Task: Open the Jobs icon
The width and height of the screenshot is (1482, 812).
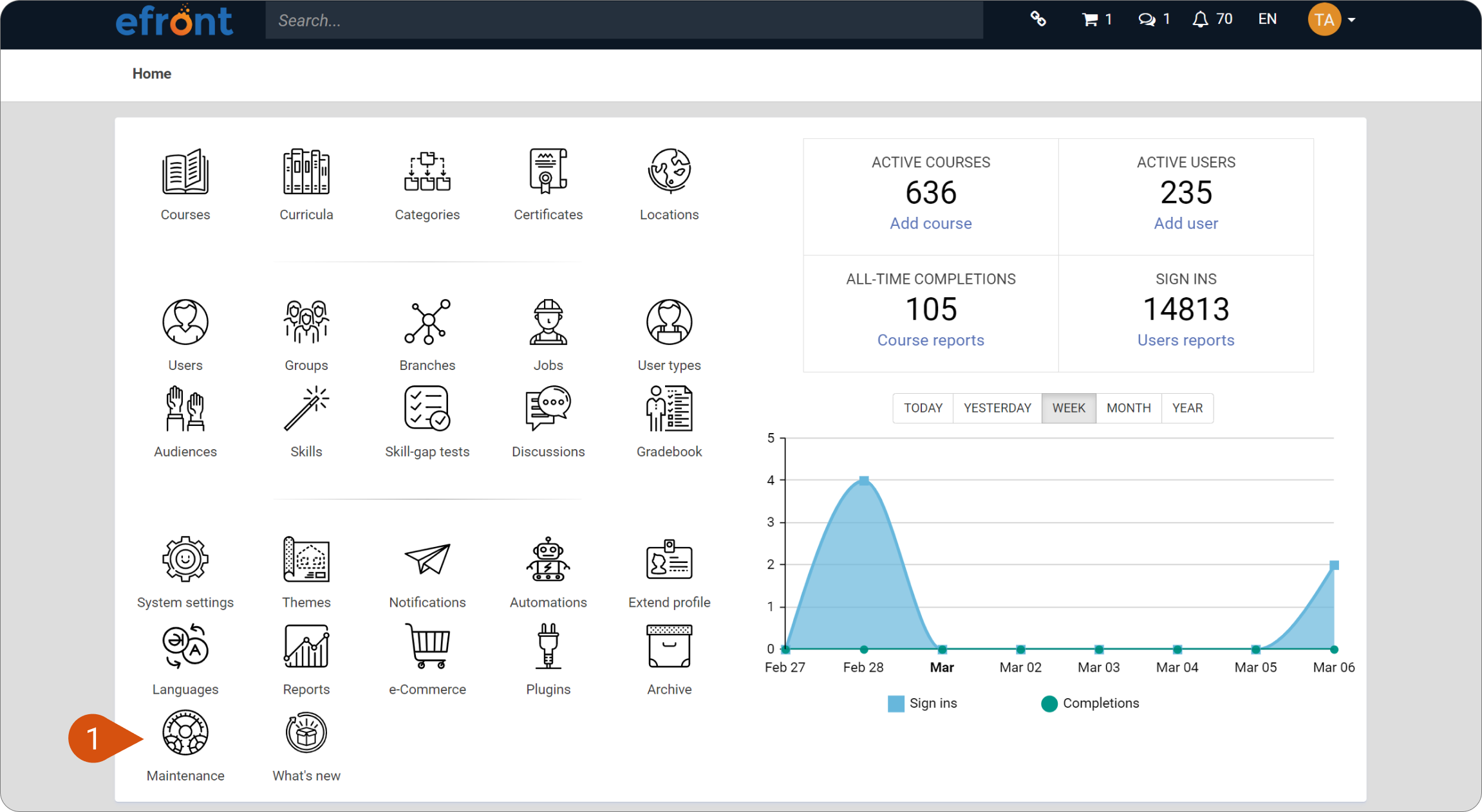Action: click(549, 322)
